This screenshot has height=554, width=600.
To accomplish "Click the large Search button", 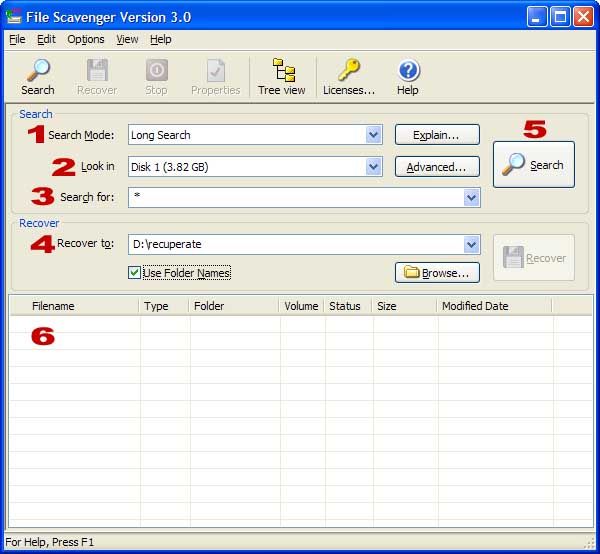I will [534, 165].
